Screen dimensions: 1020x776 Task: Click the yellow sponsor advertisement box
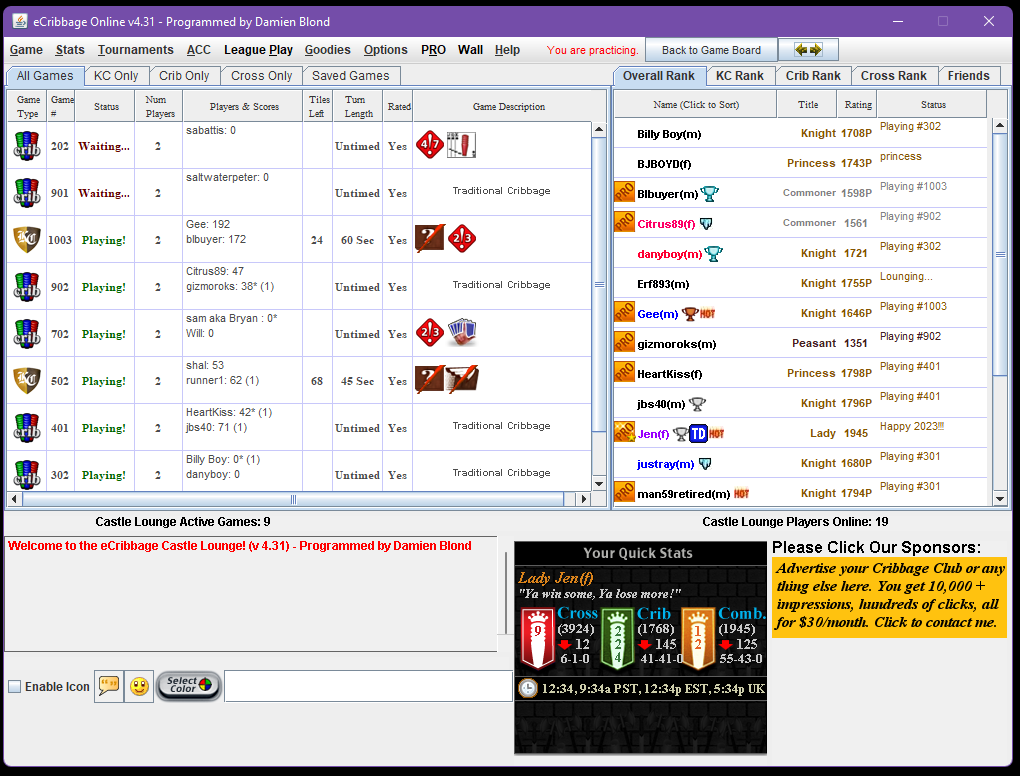888,597
